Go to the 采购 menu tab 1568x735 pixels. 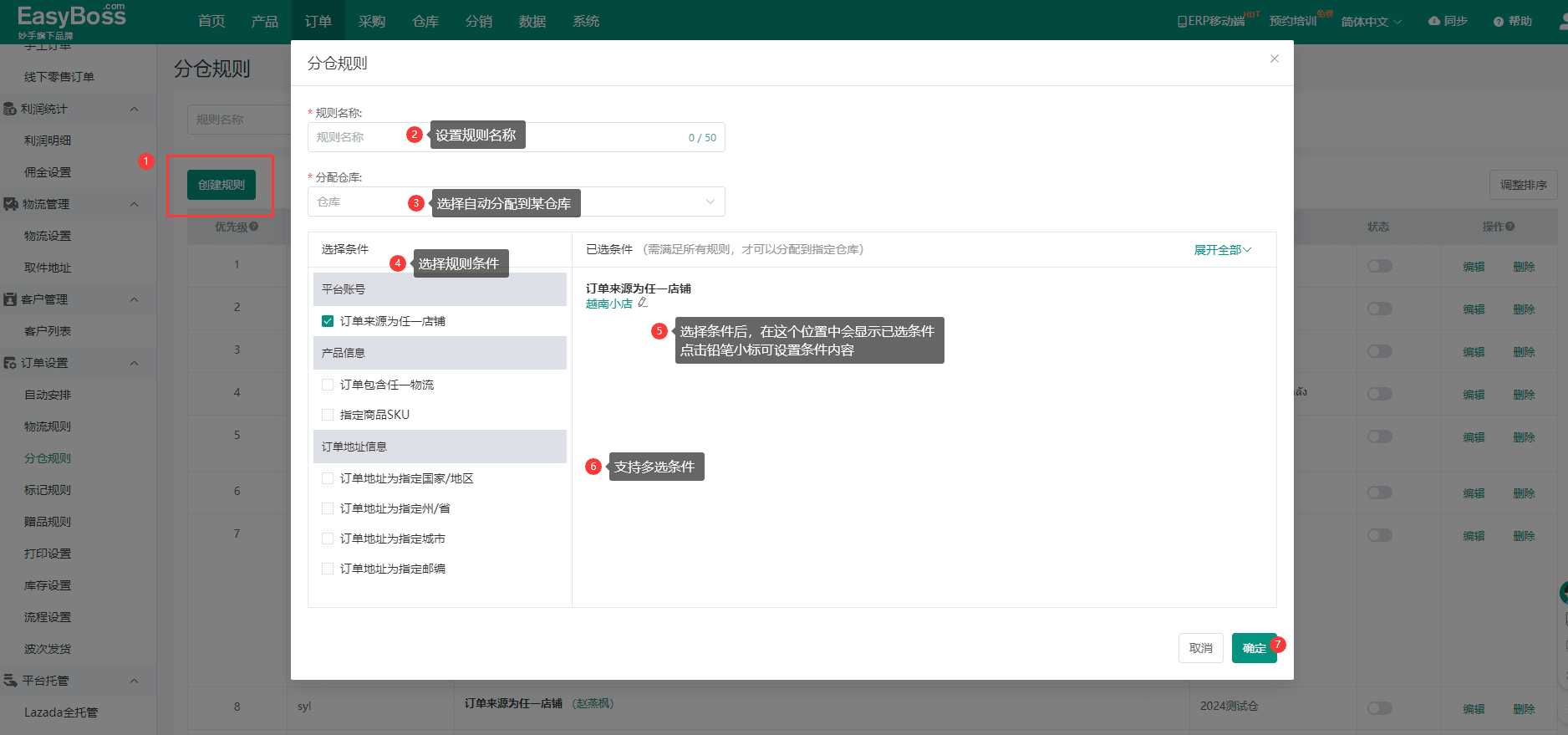[371, 21]
